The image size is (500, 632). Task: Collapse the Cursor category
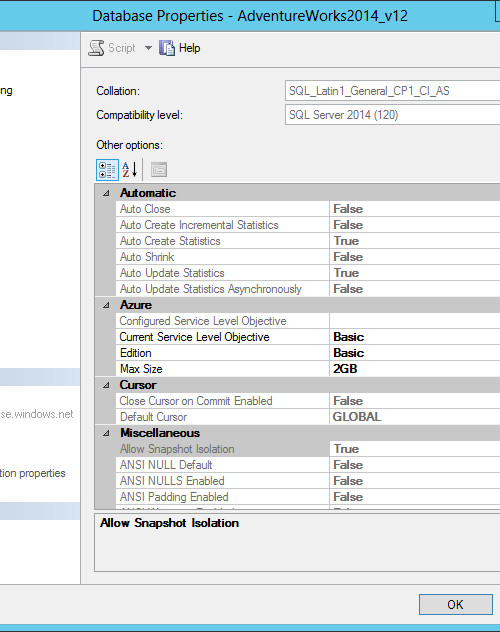[x=106, y=385]
